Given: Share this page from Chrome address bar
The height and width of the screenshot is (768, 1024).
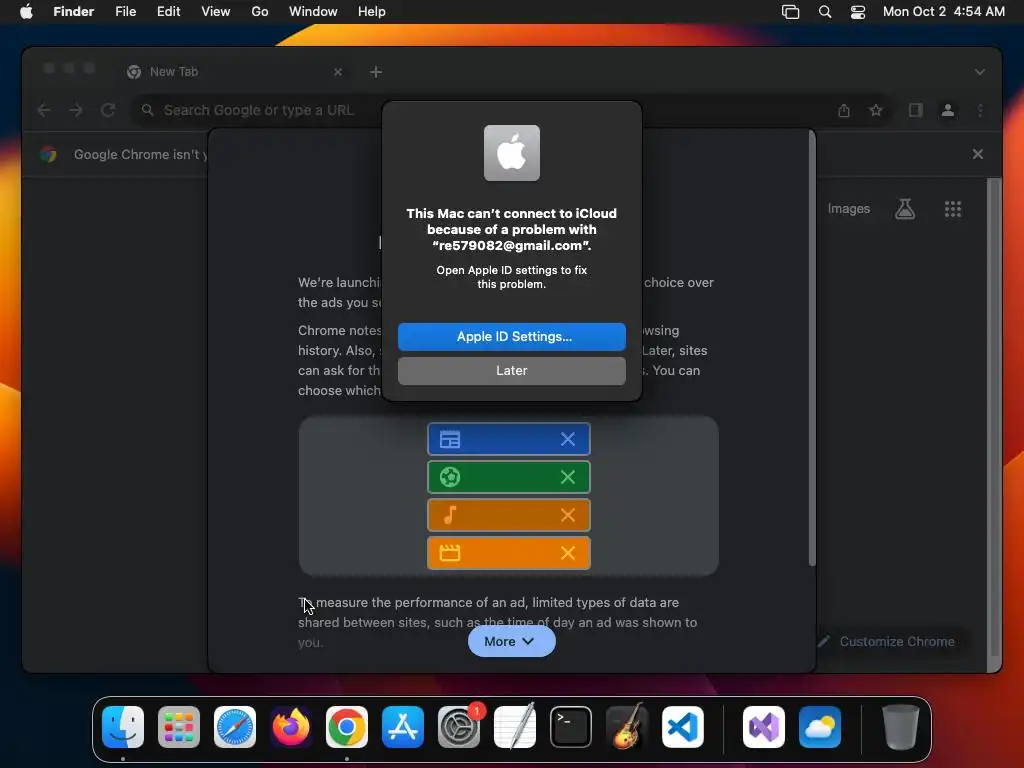Looking at the screenshot, I should pos(844,110).
